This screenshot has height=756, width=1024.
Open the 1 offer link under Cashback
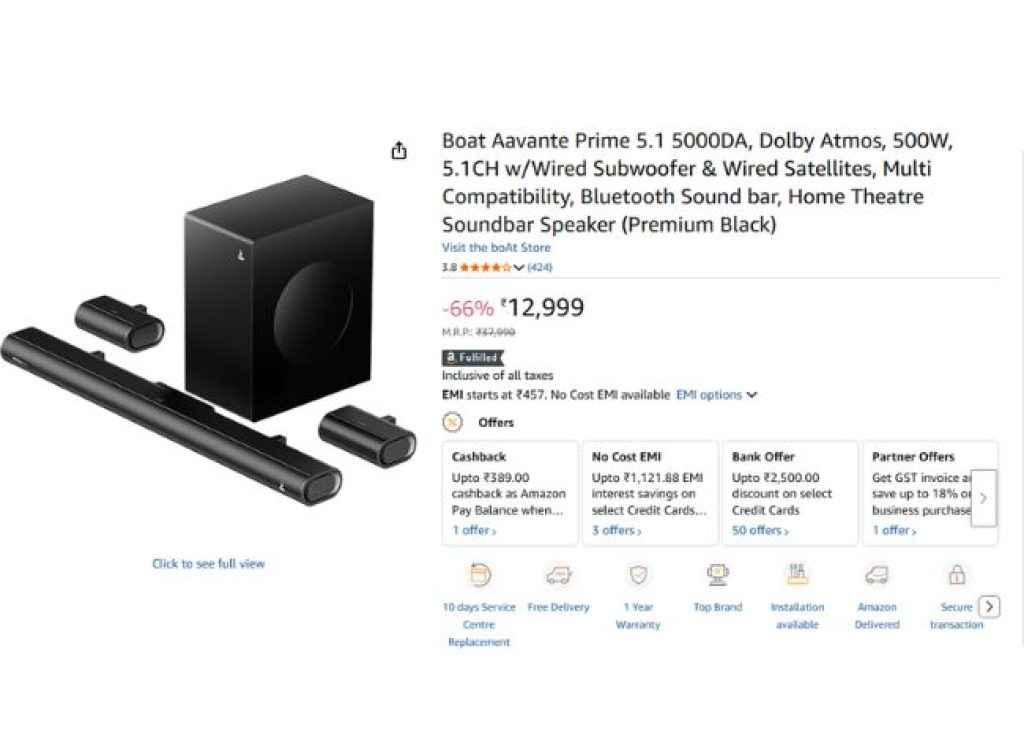[474, 530]
